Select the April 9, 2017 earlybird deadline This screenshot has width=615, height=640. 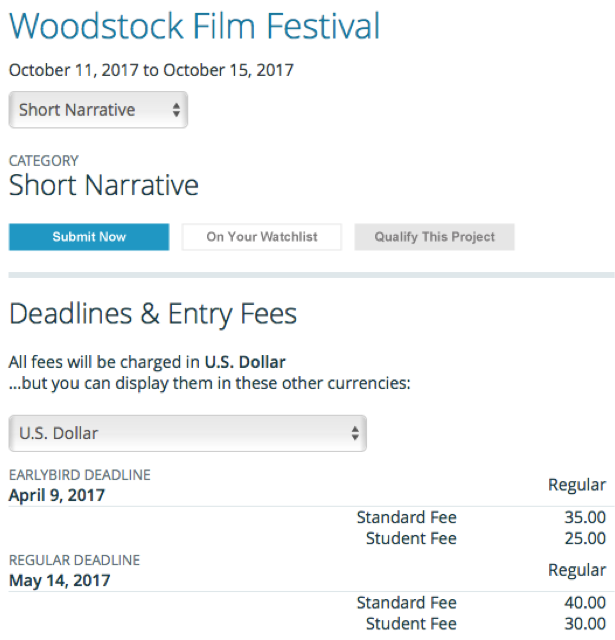click(56, 494)
